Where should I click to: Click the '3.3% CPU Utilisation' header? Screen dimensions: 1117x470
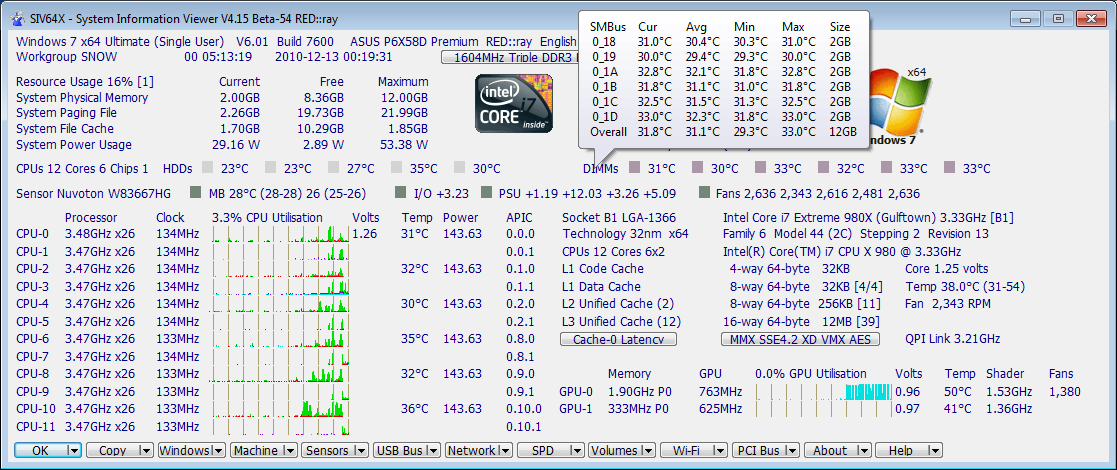267,217
